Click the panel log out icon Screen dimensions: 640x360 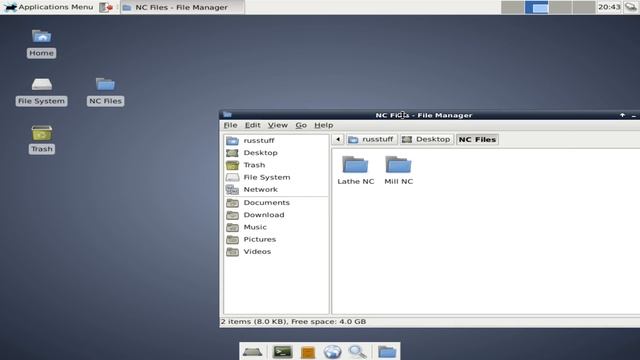pyautogui.click(x=106, y=7)
